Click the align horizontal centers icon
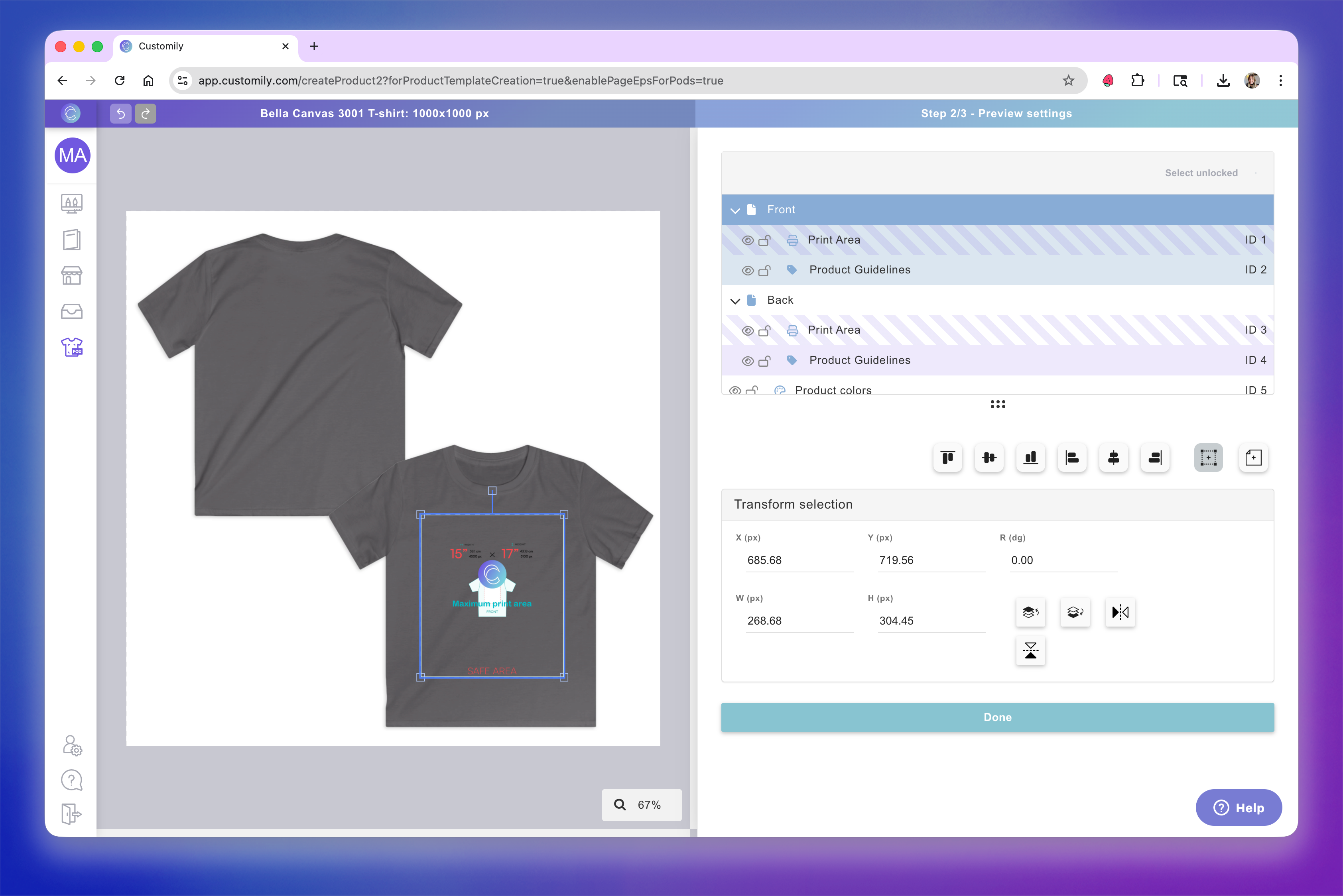This screenshot has width=1343, height=896. [1113, 458]
